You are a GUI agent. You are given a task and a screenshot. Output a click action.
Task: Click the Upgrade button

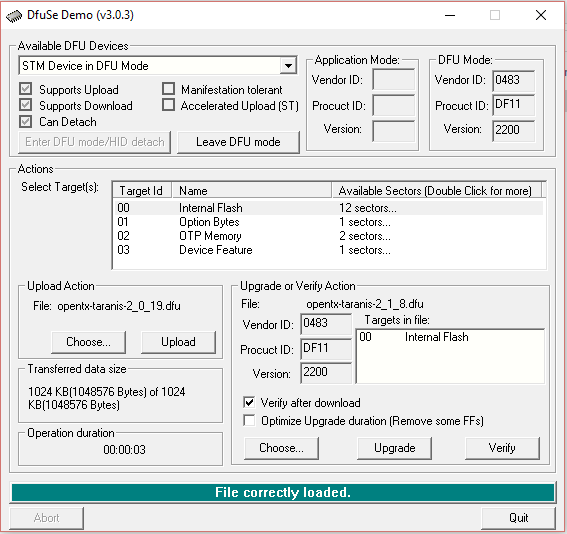[395, 448]
